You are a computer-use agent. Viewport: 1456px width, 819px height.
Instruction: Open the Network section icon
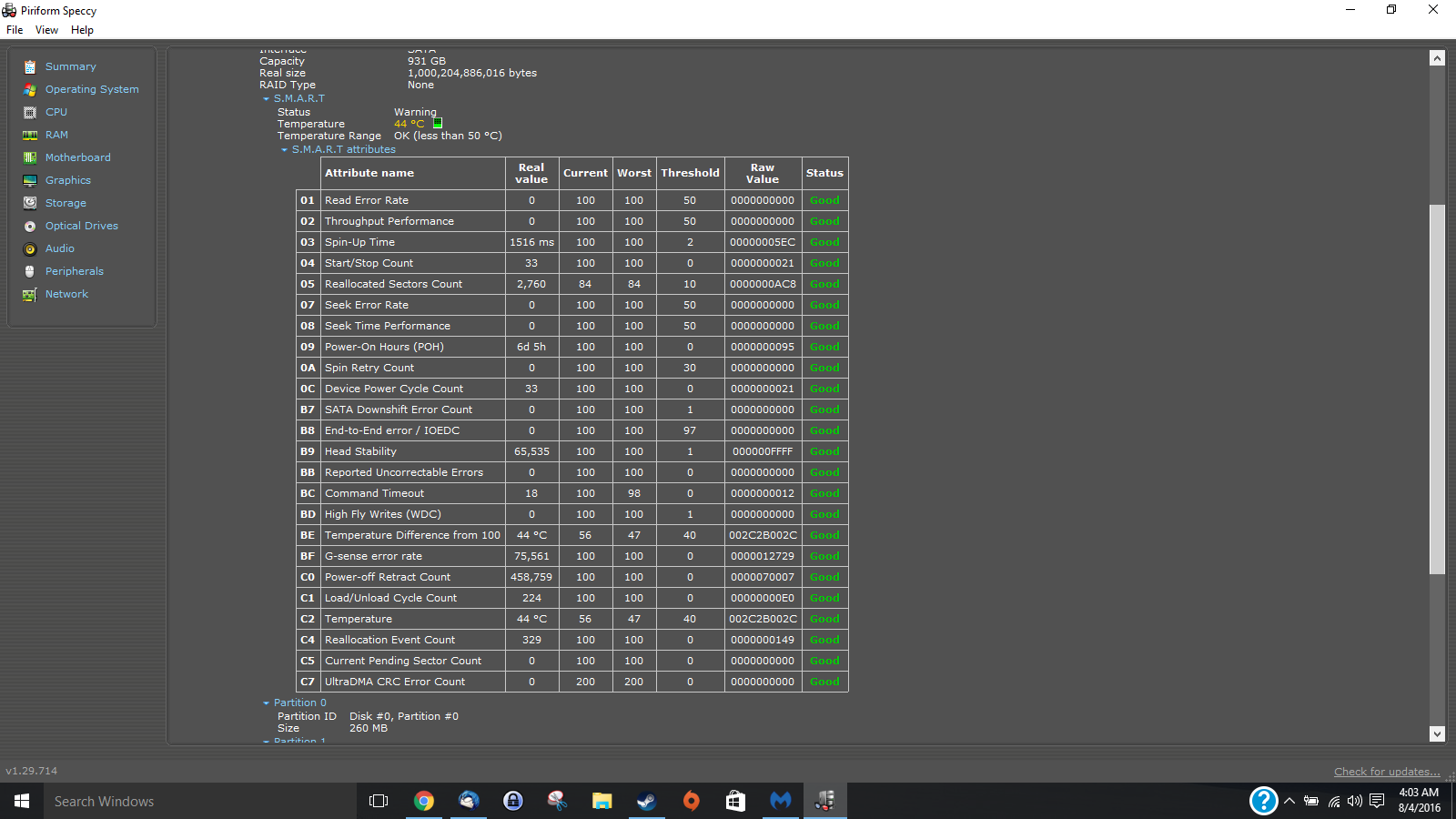[x=30, y=294]
